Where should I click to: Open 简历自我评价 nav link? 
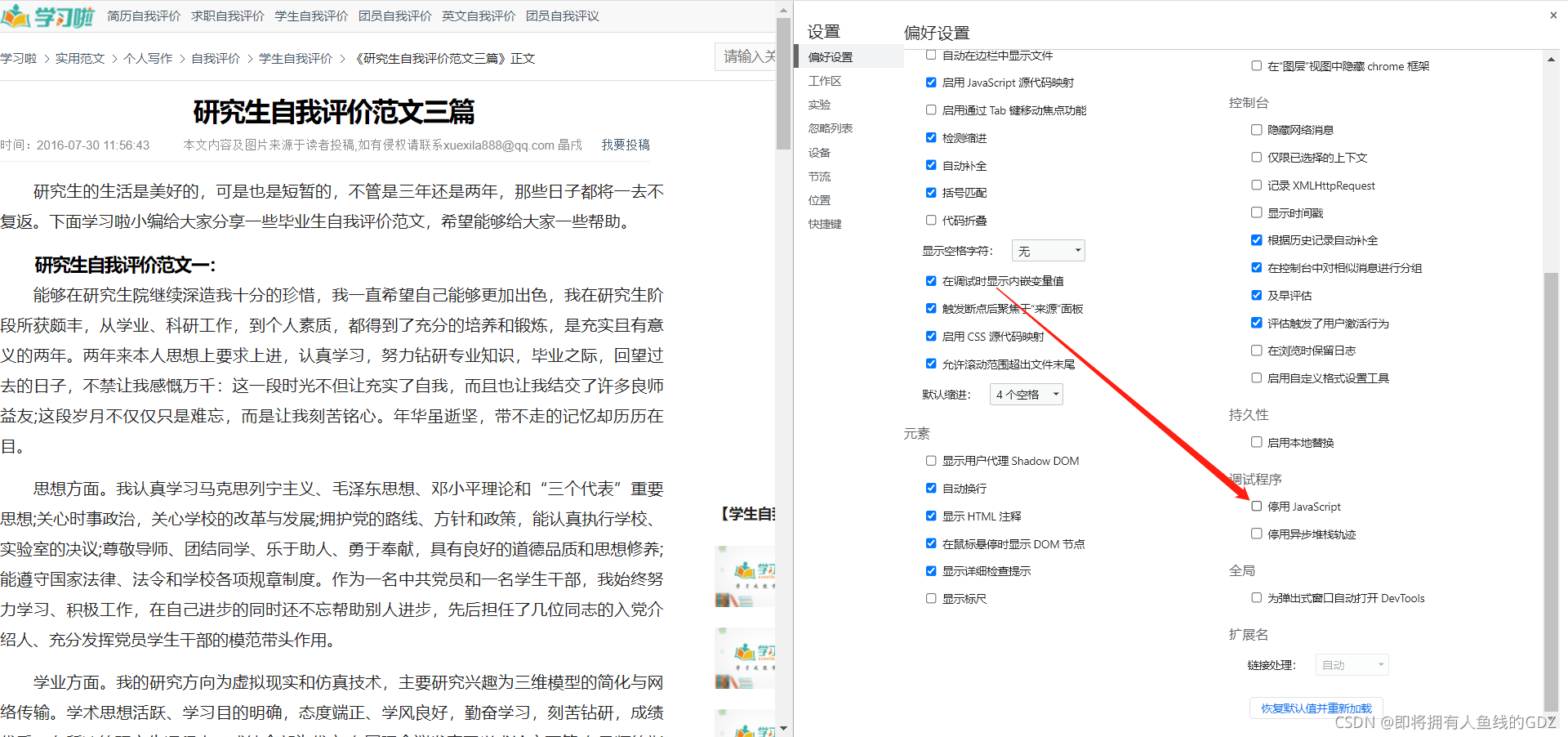point(144,16)
